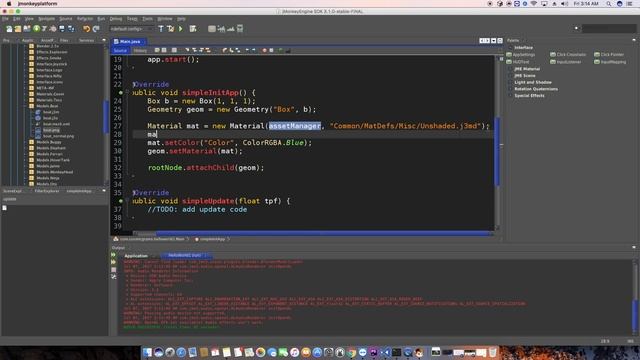Open the Refactor menu
Image resolution: width=640 pixels, height=360 pixels.
85,19
